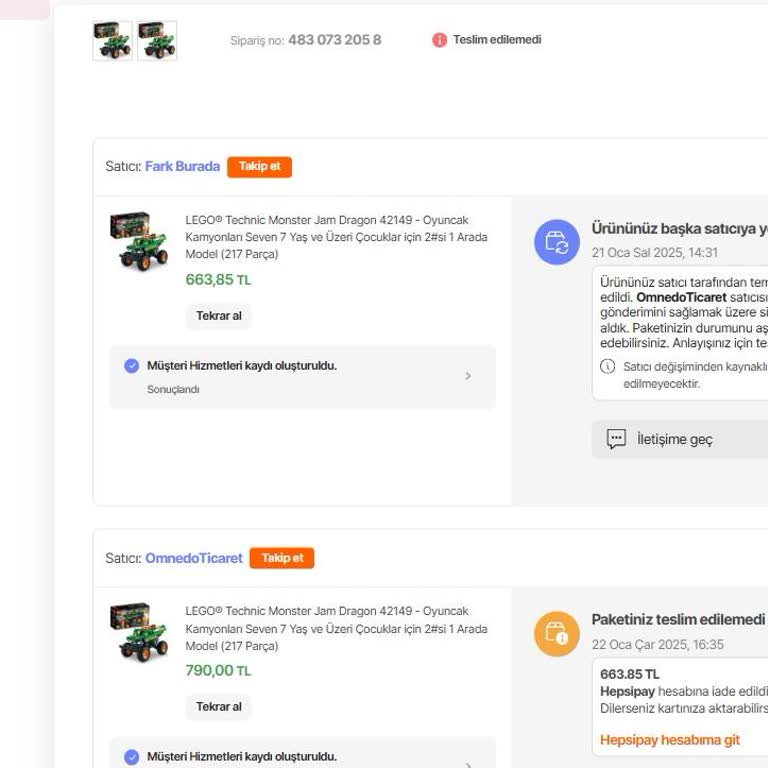Open the LEGO product title under Fark Burada
Screen dimensions: 768x768
[336, 237]
